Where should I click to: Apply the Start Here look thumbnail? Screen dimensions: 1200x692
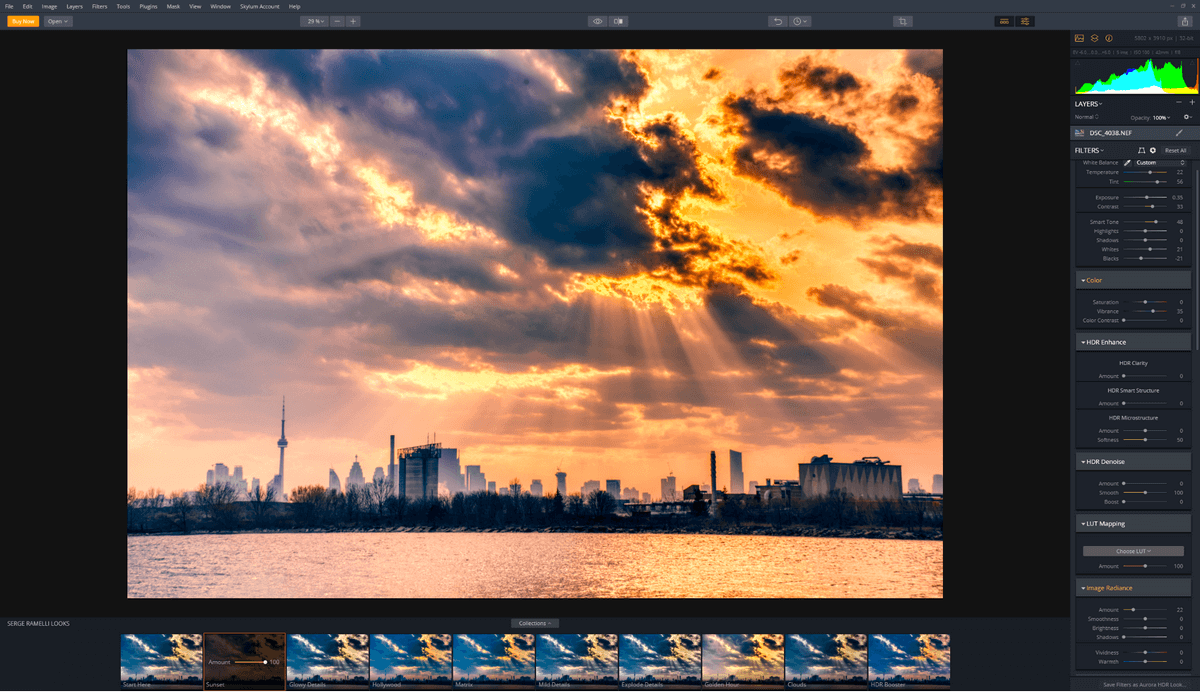(162, 660)
